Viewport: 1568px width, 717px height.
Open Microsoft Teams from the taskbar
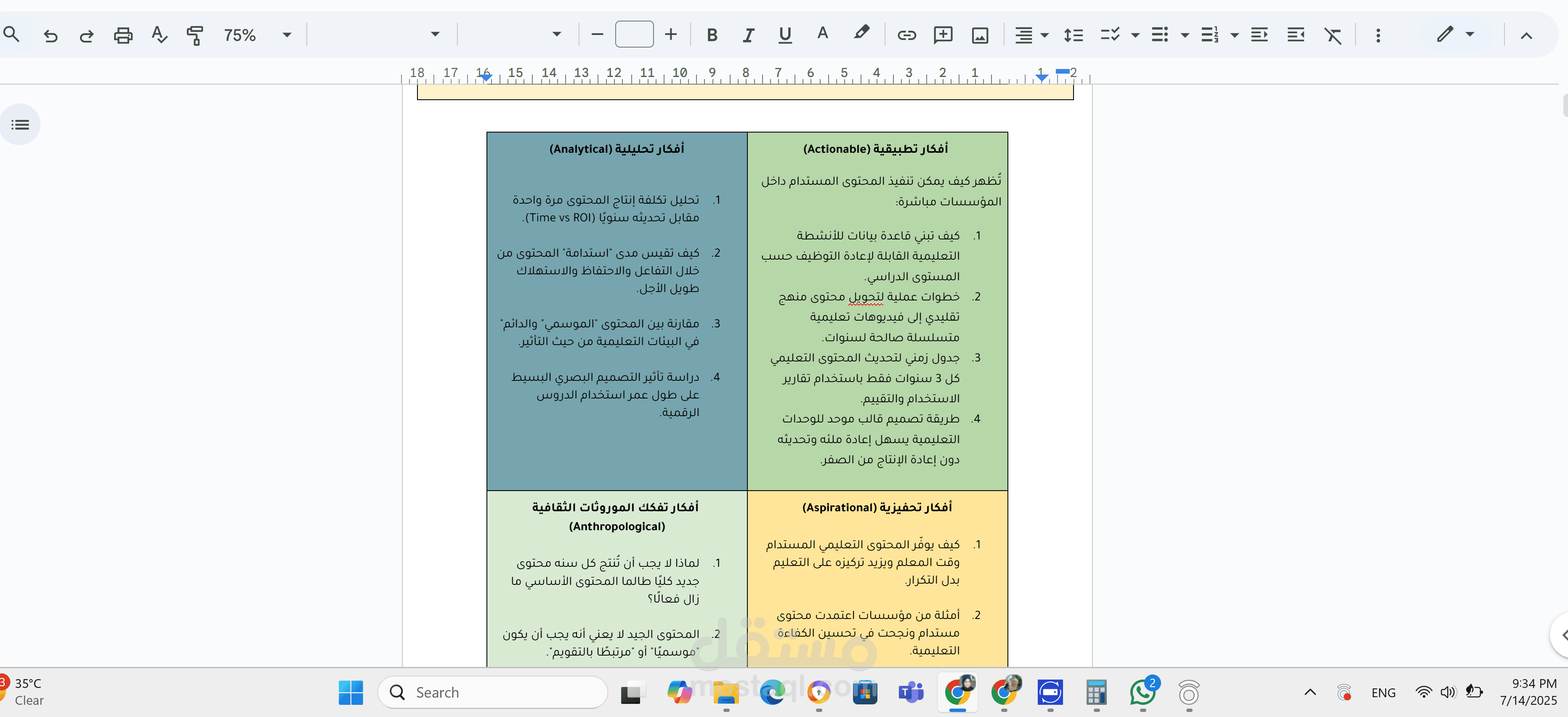click(911, 693)
